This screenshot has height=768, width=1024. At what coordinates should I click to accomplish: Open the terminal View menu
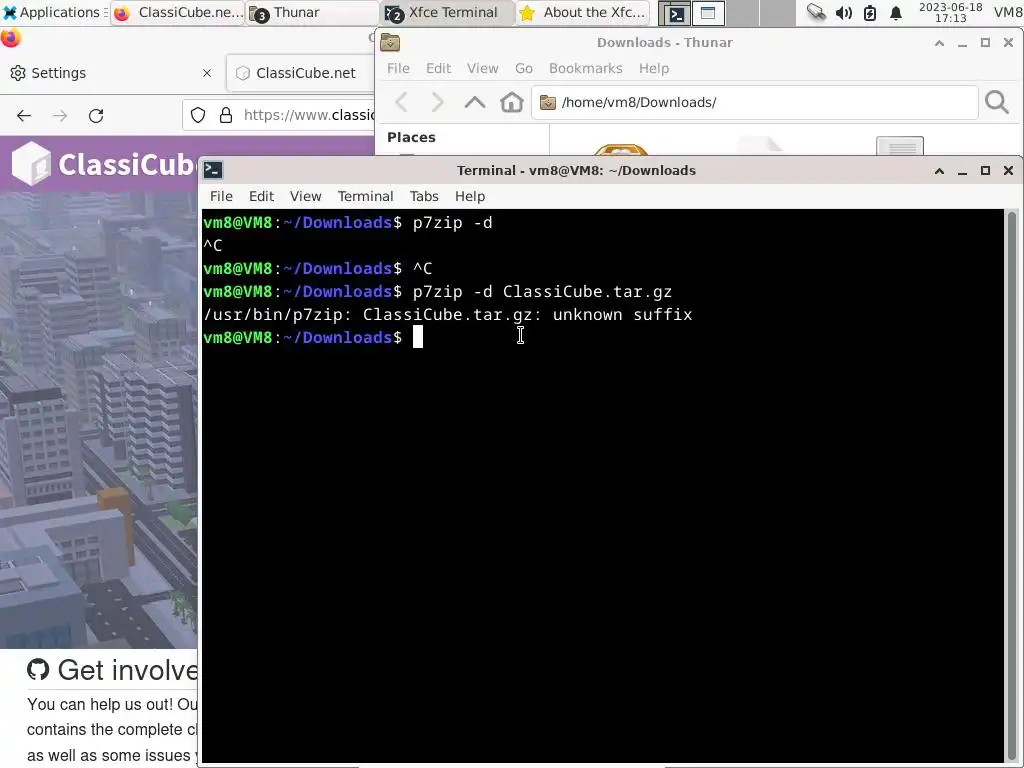(306, 197)
